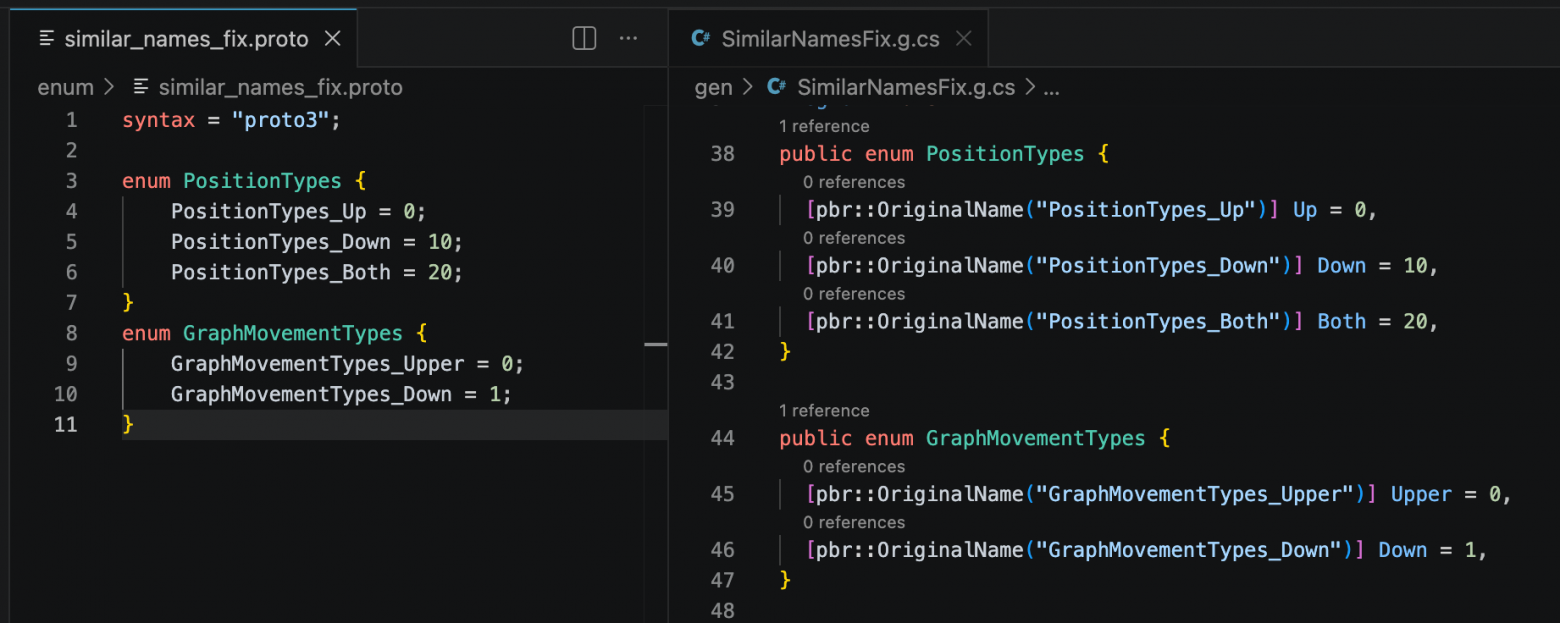
Task: Split the left editor group
Action: tap(584, 39)
